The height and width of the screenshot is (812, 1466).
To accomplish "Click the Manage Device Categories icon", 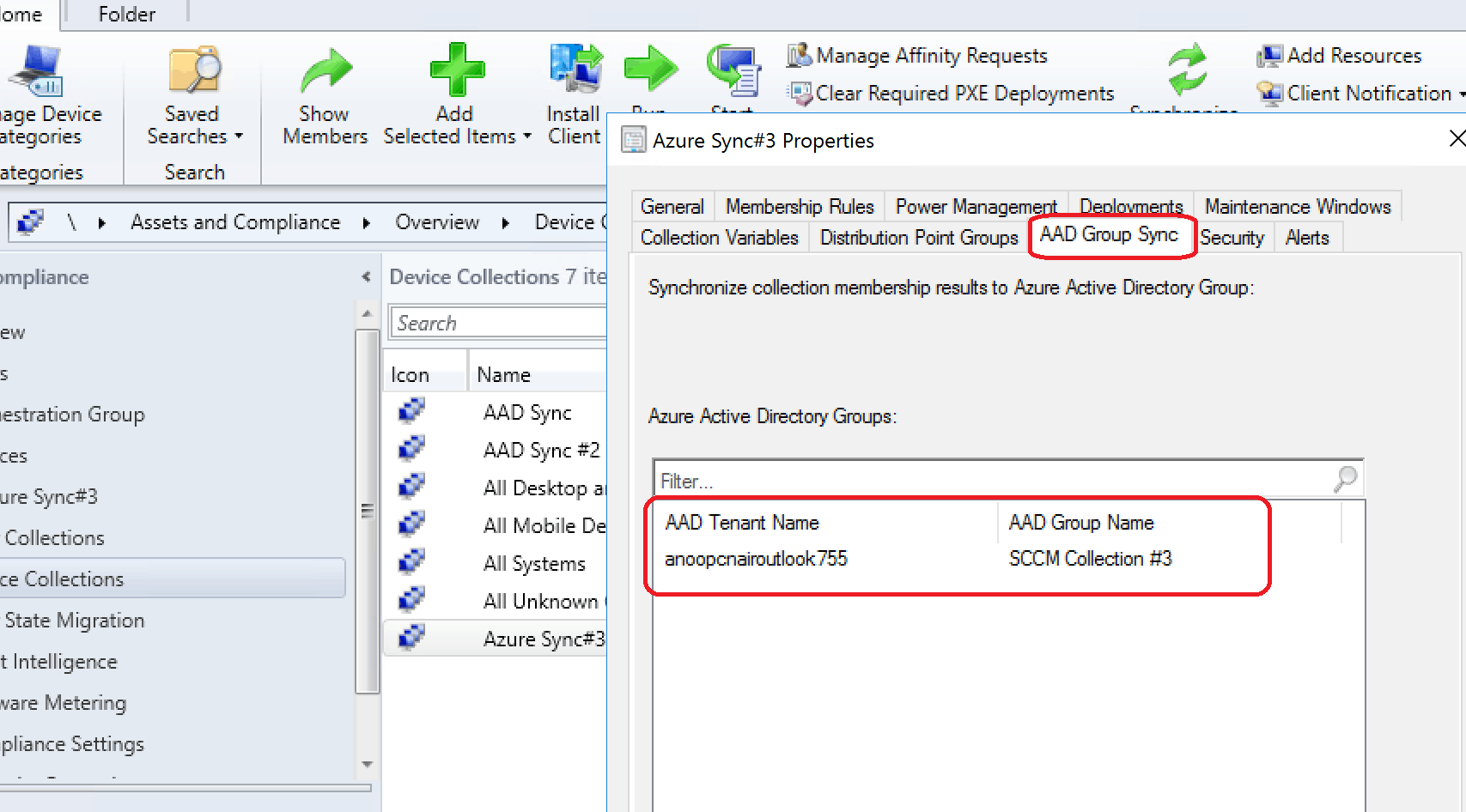I will 36,70.
